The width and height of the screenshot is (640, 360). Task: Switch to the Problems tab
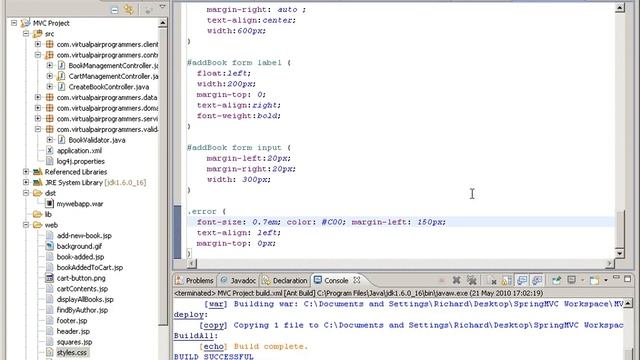coord(194,280)
